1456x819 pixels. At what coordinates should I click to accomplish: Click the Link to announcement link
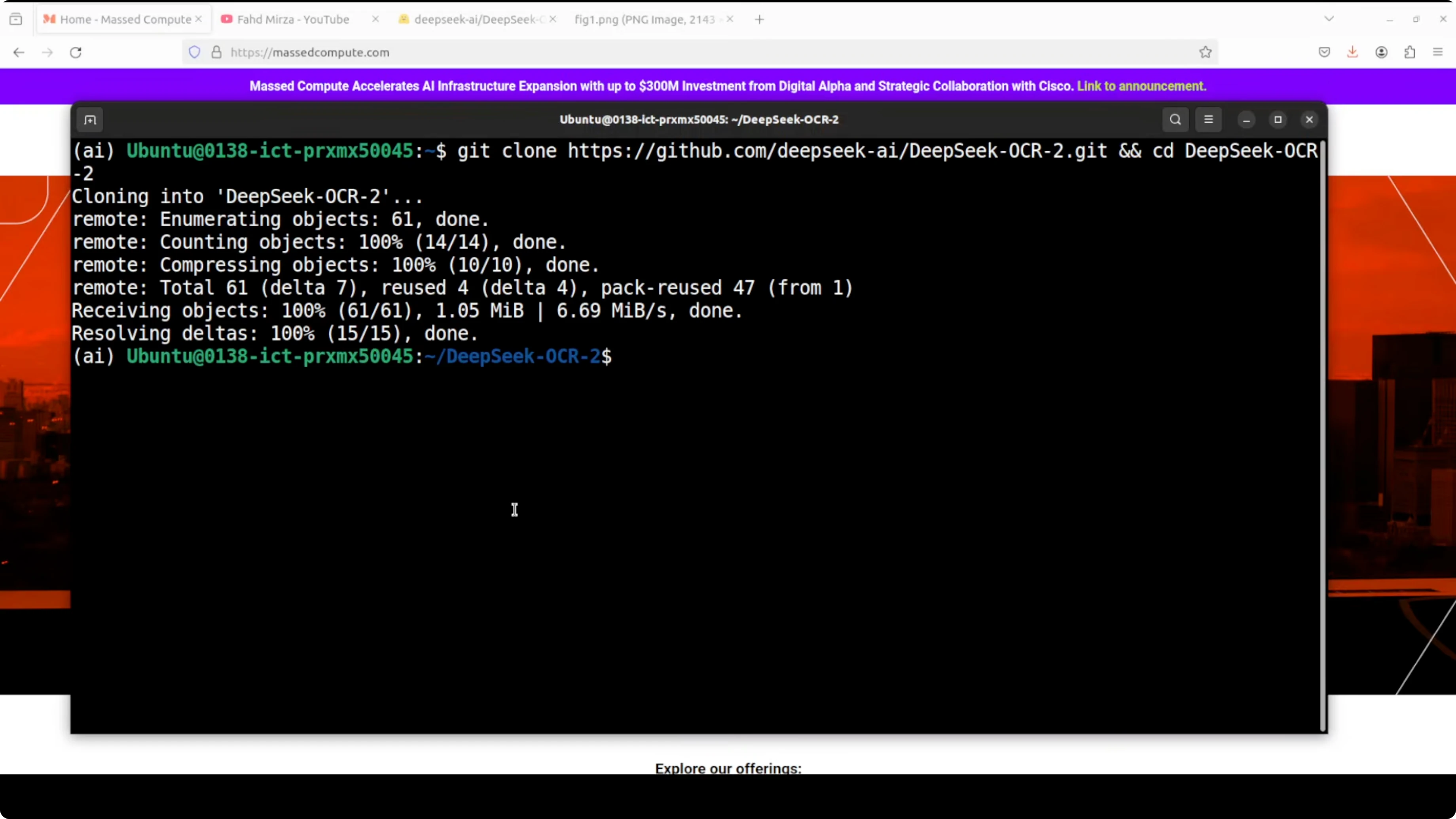[1141, 86]
